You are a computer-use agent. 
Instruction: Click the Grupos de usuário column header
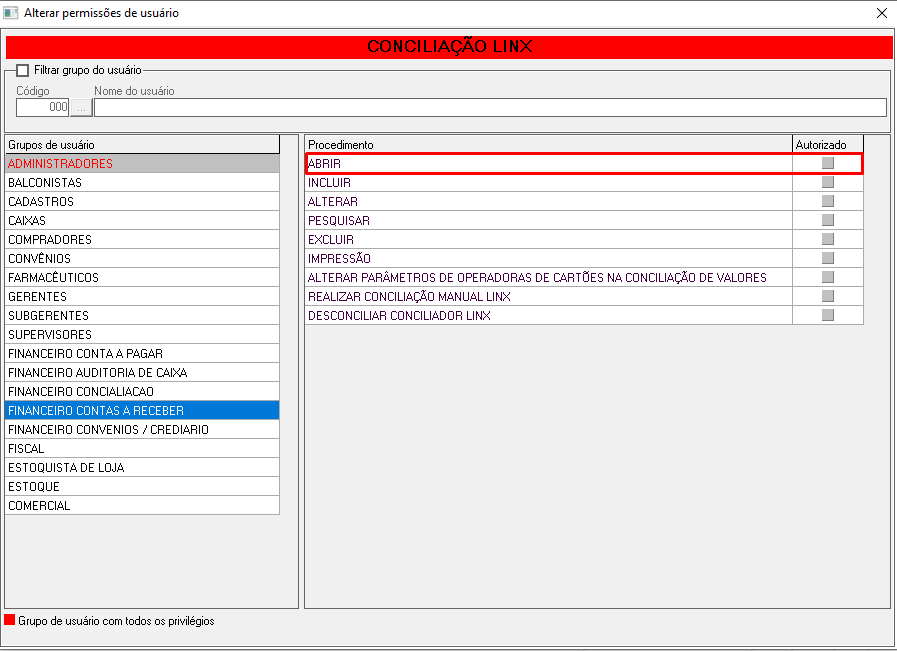[142, 145]
